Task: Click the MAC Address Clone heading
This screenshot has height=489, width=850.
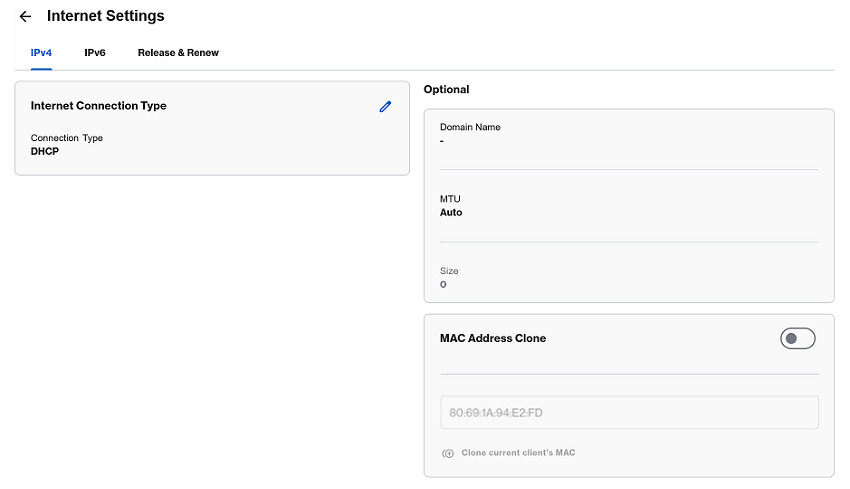Action: point(493,338)
